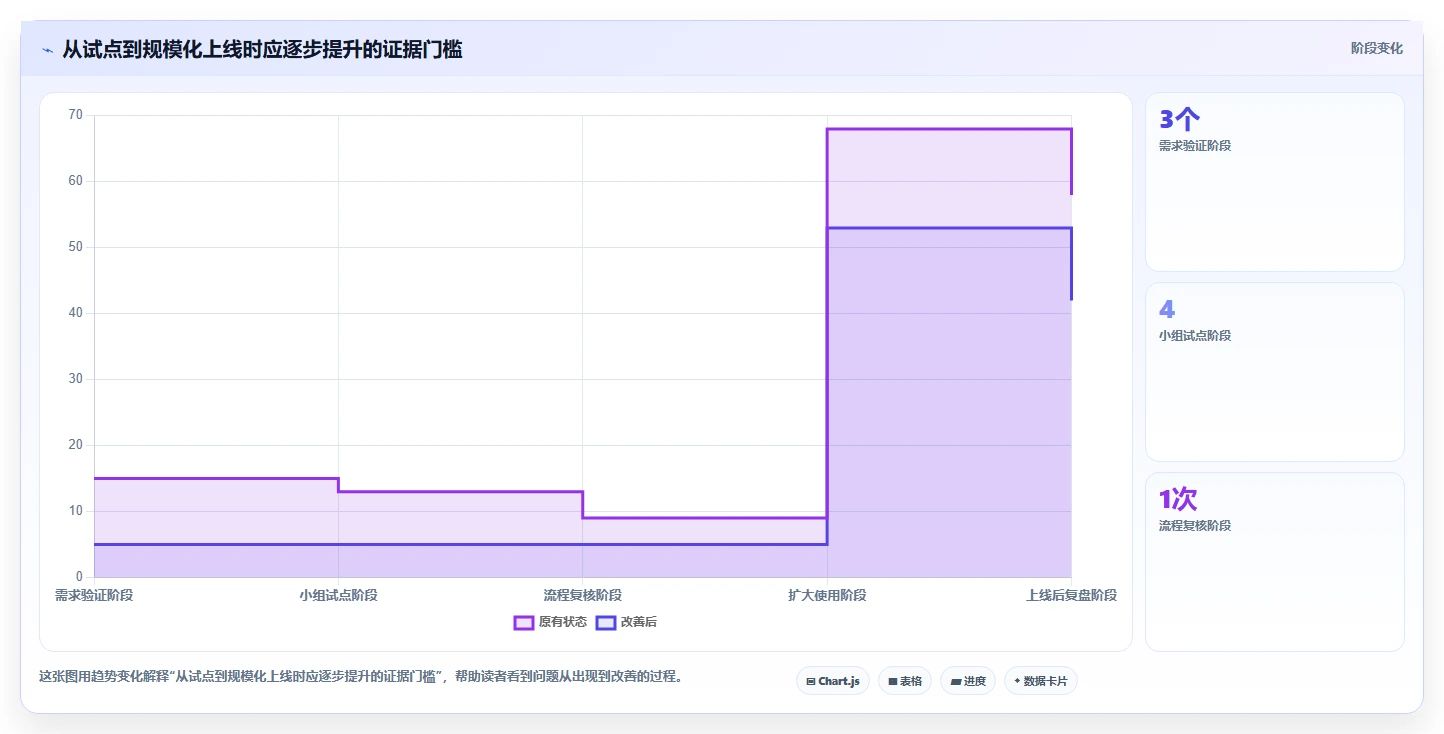Click the 30 y-axis value
This screenshot has width=1444, height=734.
75,379
